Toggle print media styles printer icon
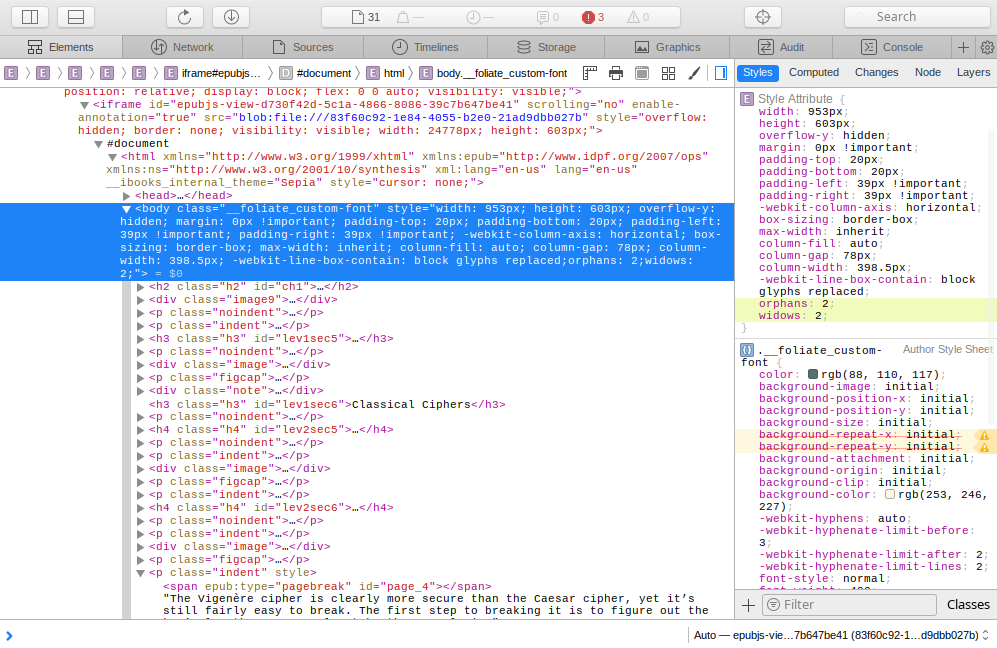Viewport: 997px width, 648px height. [x=615, y=73]
